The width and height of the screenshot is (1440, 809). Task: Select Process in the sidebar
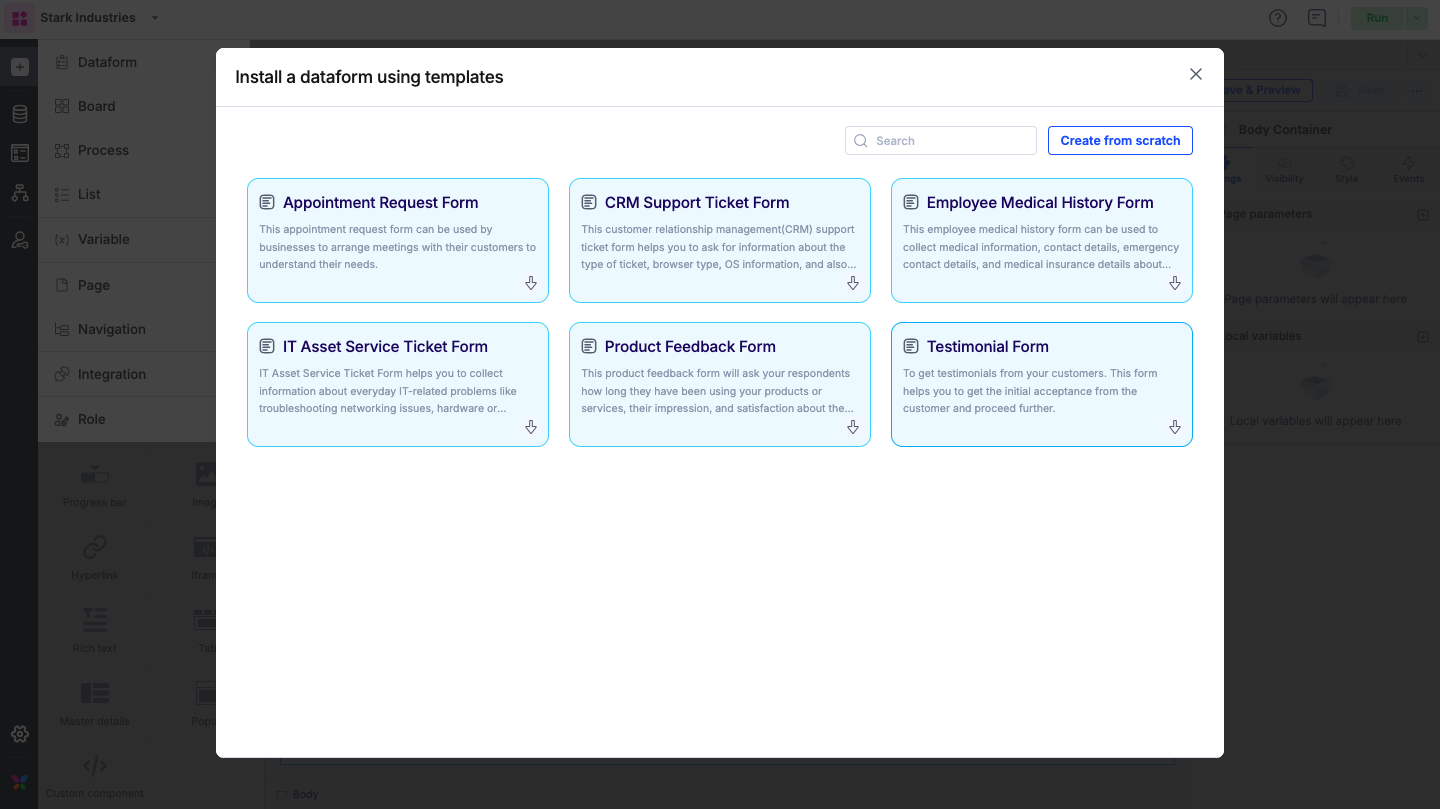(103, 150)
